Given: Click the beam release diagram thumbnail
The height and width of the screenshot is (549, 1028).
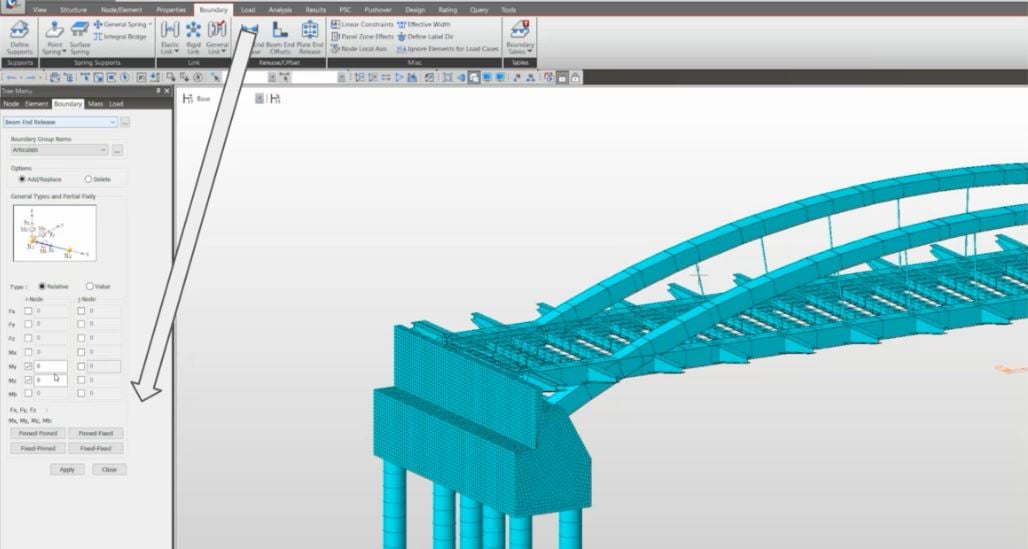Looking at the screenshot, I should 54,233.
